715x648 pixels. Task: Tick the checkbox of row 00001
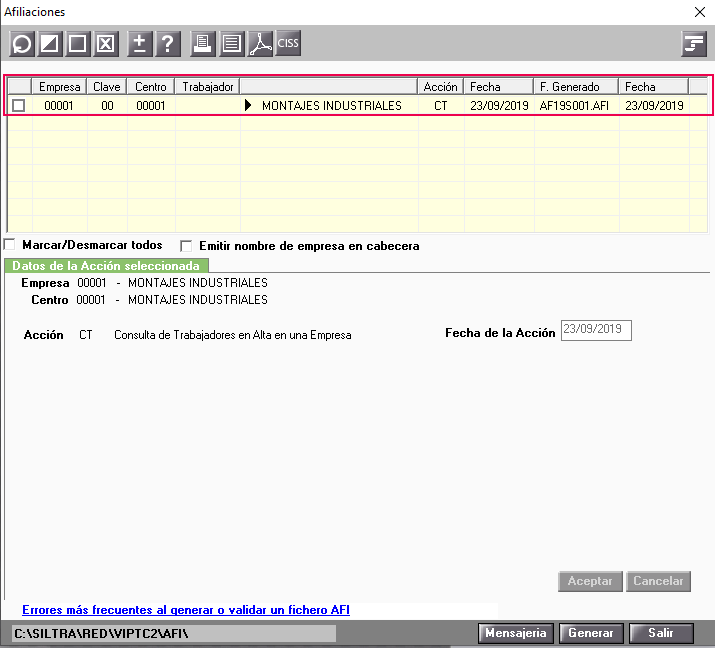coord(19,106)
